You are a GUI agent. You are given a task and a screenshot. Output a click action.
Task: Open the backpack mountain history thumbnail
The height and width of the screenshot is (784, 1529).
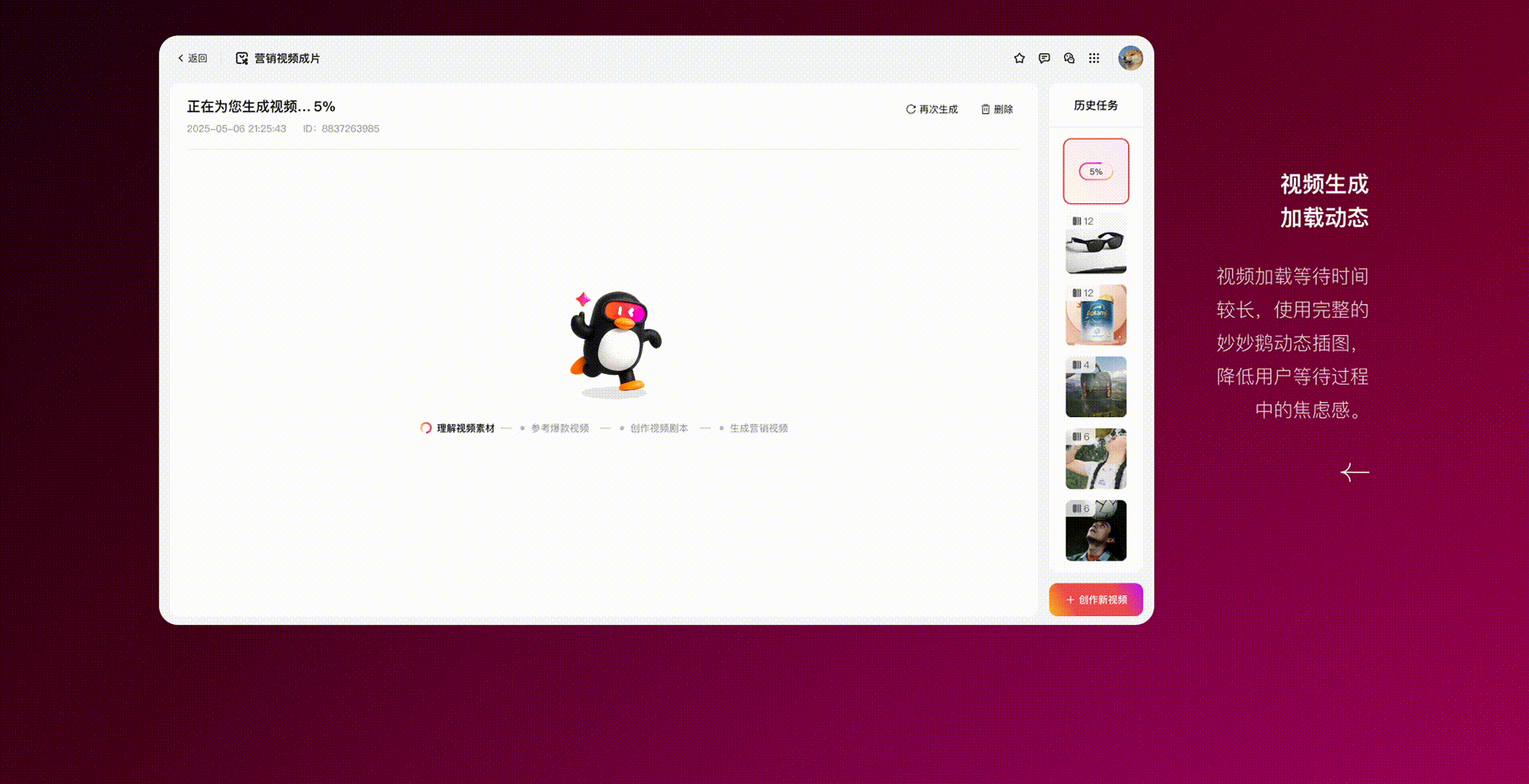tap(1096, 387)
